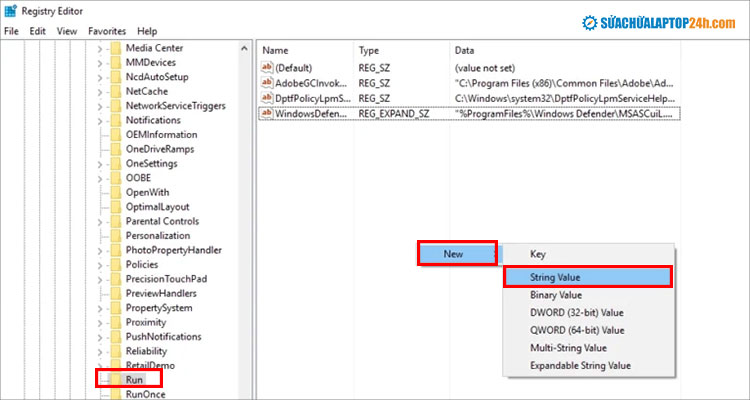Select Expandable String Value option
This screenshot has width=750, height=400.
580,365
